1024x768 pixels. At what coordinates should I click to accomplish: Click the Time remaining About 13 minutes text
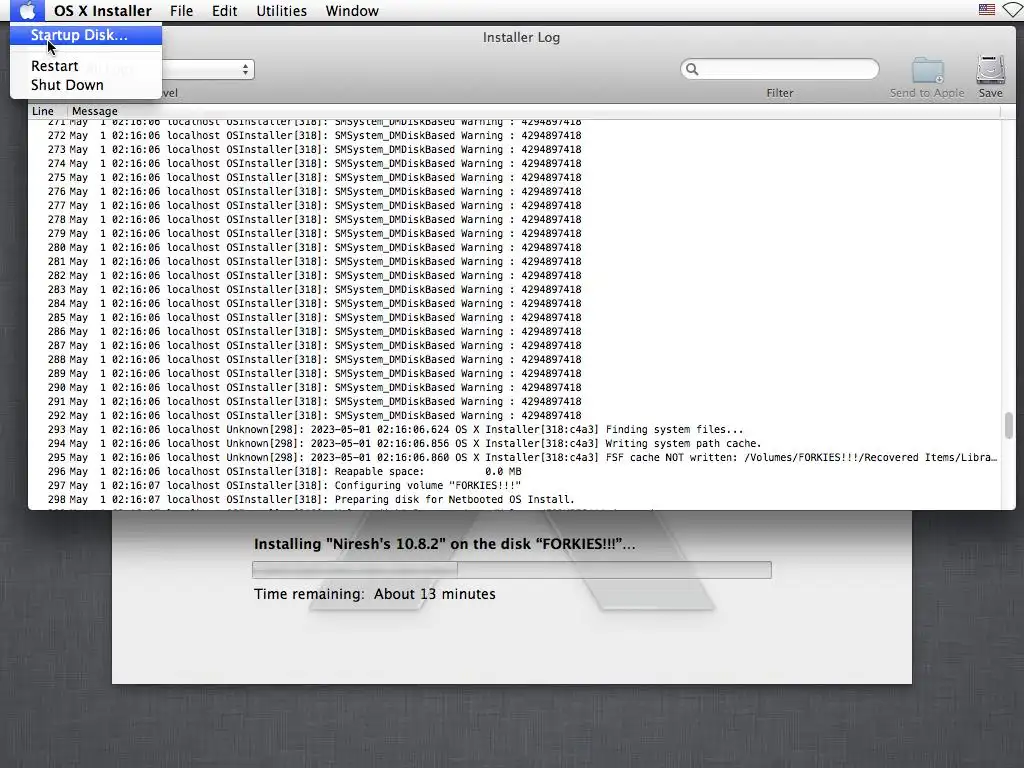coord(375,594)
